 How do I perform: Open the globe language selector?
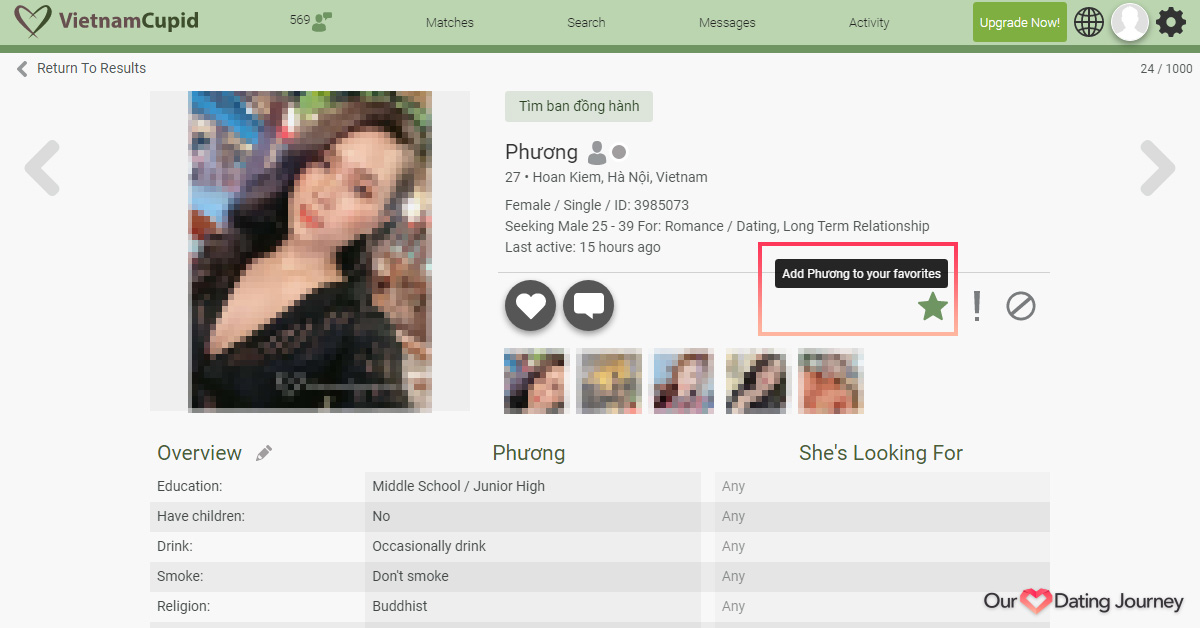(1089, 22)
